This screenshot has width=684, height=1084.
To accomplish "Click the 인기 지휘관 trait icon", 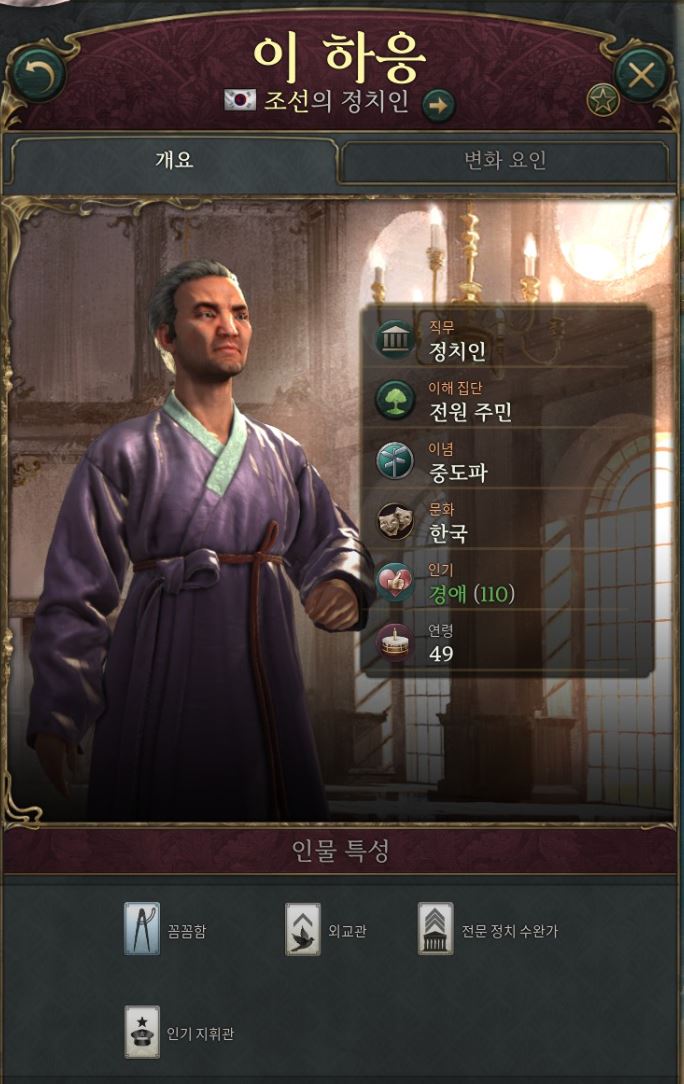I will coord(142,1031).
